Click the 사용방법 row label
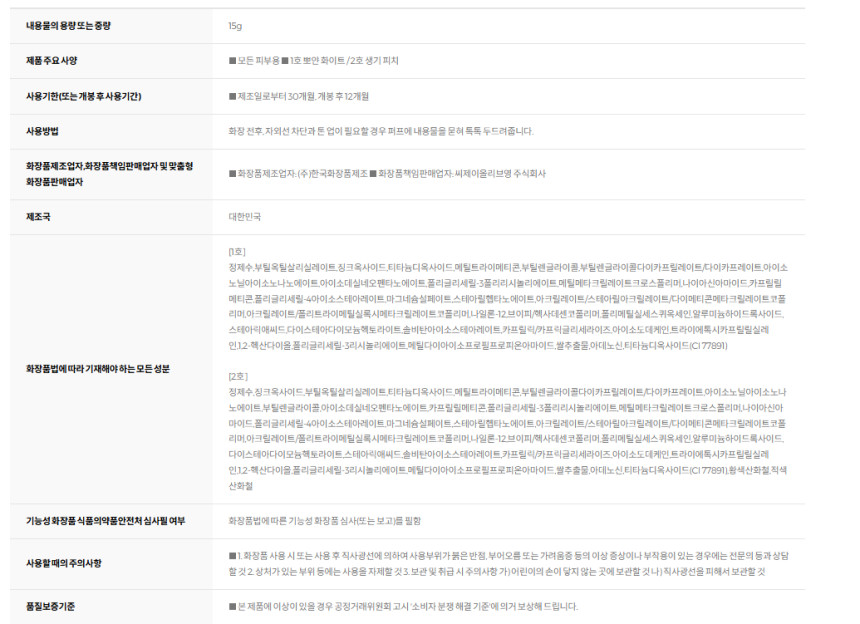Viewport: 860px width, 624px height. coord(42,132)
